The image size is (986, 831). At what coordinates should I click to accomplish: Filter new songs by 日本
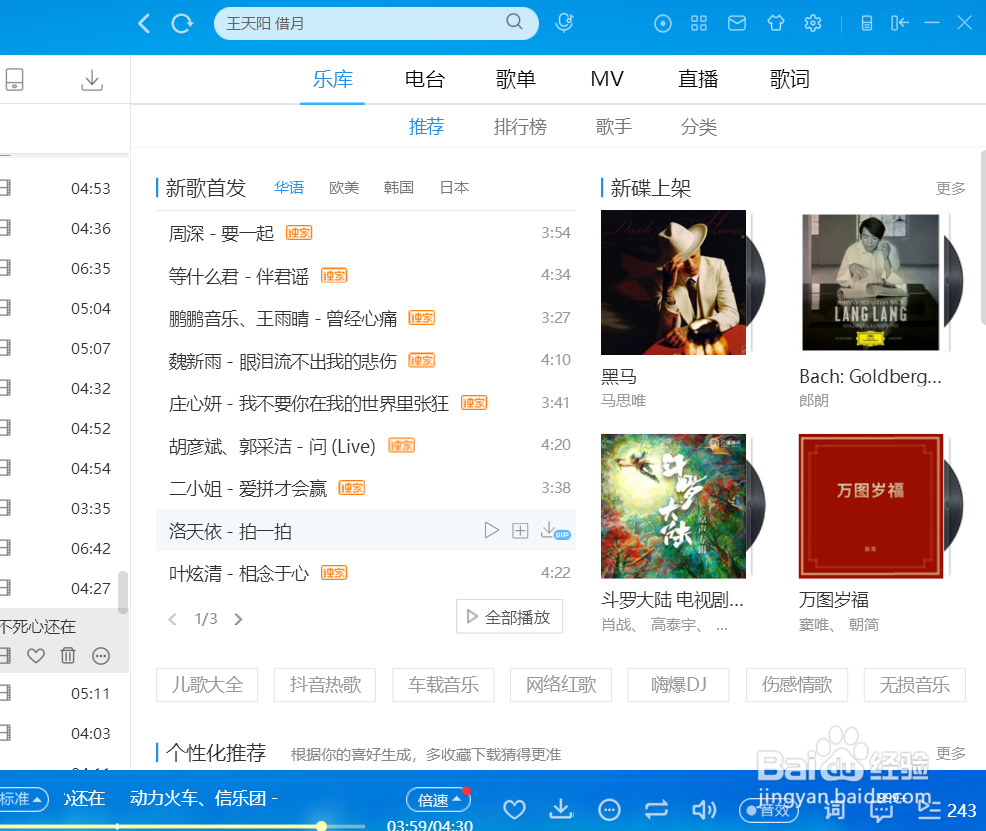click(x=454, y=187)
